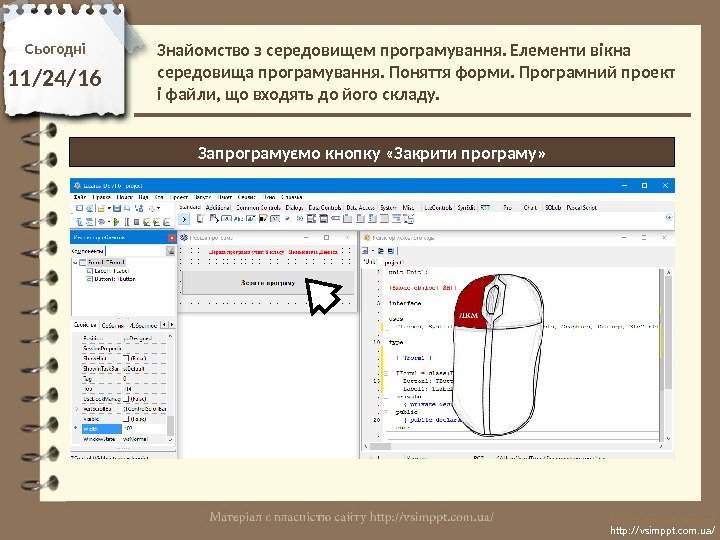Click the last component icon in Standard palette
This screenshot has width=720, height=540.
click(408, 219)
